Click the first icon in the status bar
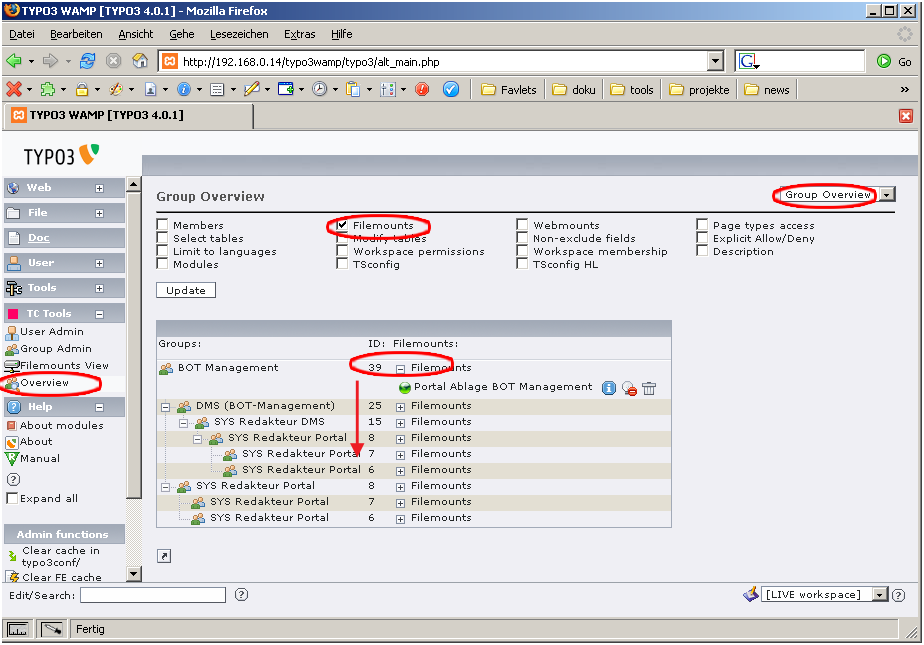The image size is (924, 645). coord(18,629)
